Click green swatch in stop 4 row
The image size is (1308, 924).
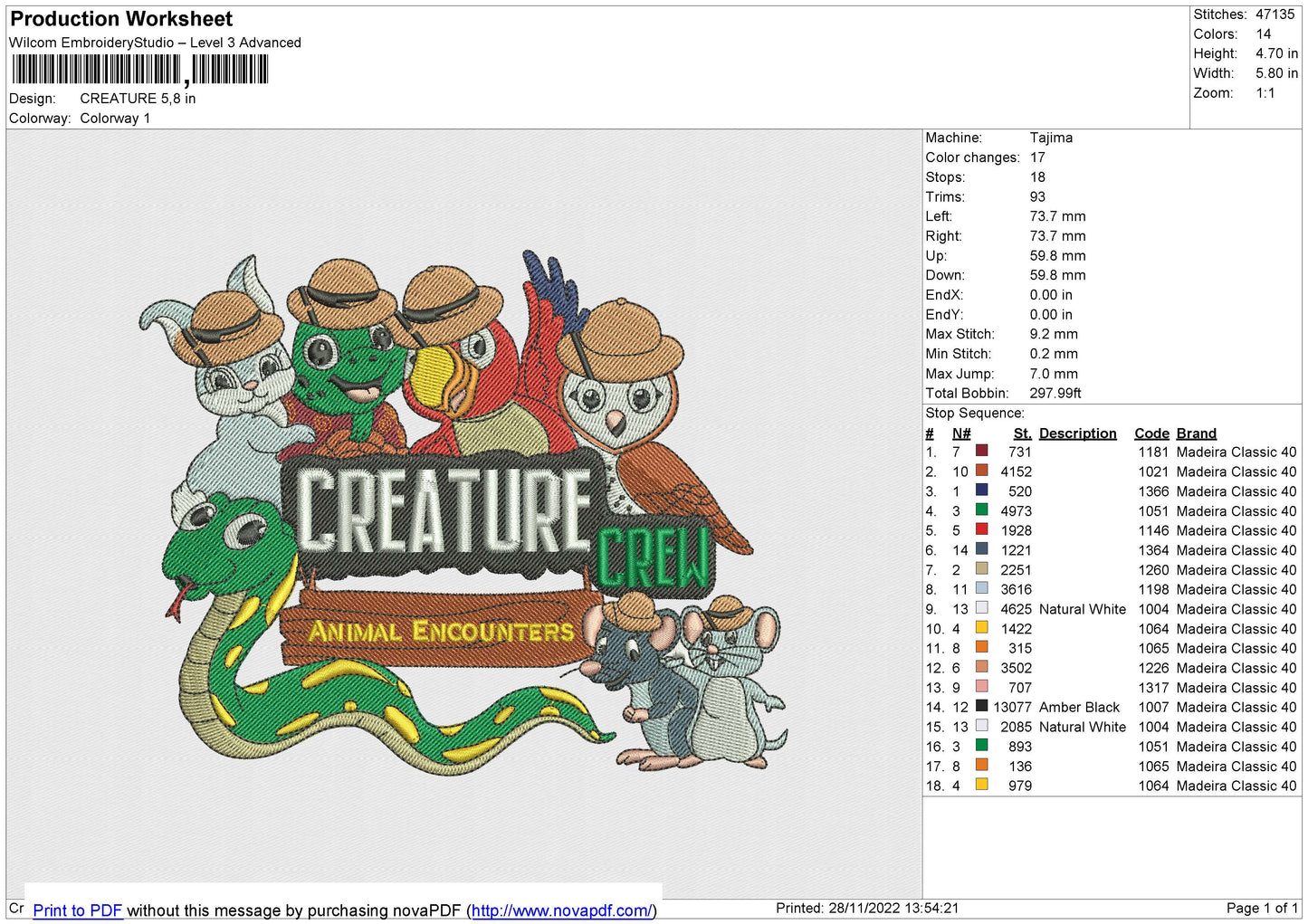pyautogui.click(x=981, y=510)
